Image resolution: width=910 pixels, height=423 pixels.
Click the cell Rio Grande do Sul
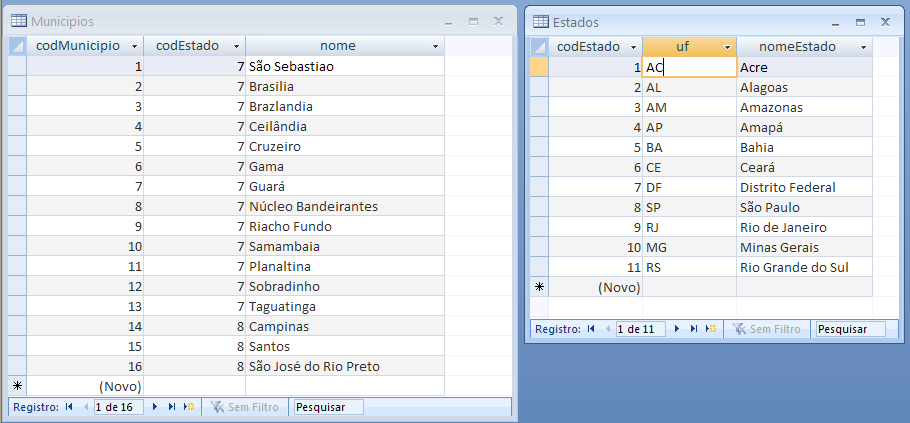click(x=804, y=267)
